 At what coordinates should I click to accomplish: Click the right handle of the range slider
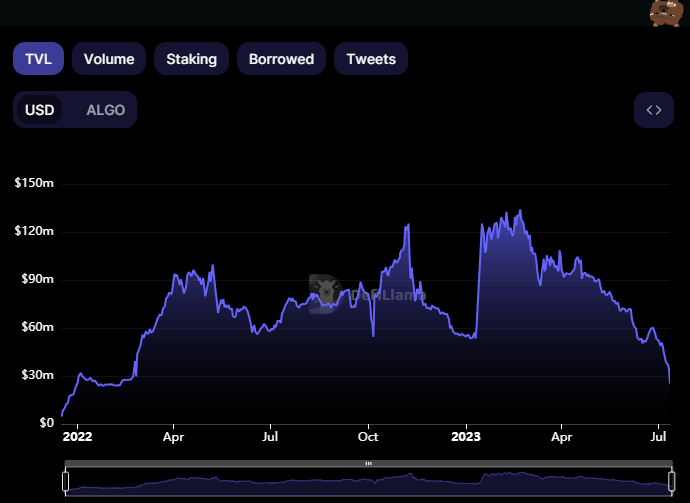tap(670, 481)
